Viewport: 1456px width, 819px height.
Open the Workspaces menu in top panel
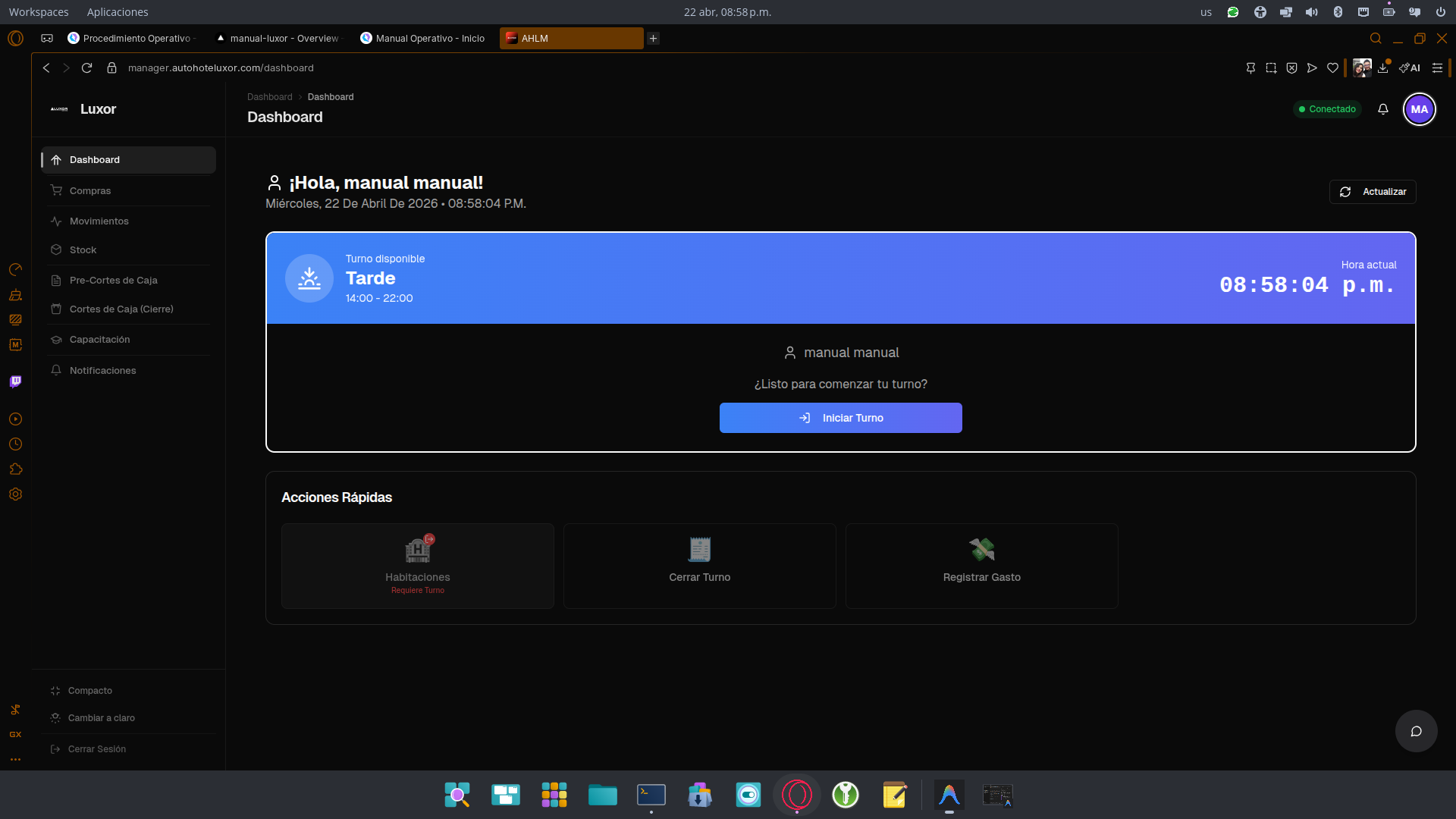pos(39,12)
